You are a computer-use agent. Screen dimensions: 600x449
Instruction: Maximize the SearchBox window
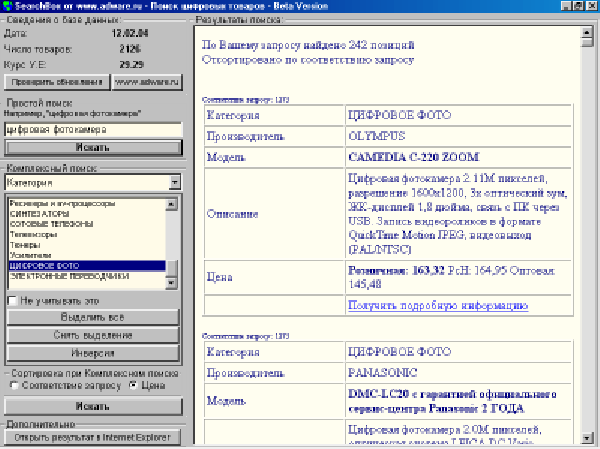[578, 6]
